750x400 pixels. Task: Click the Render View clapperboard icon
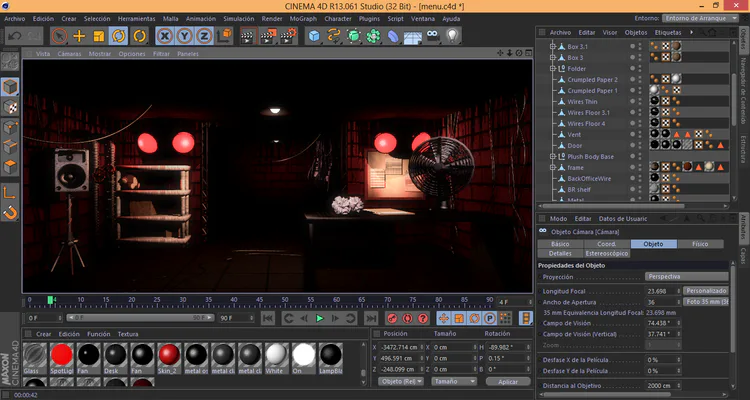246,36
